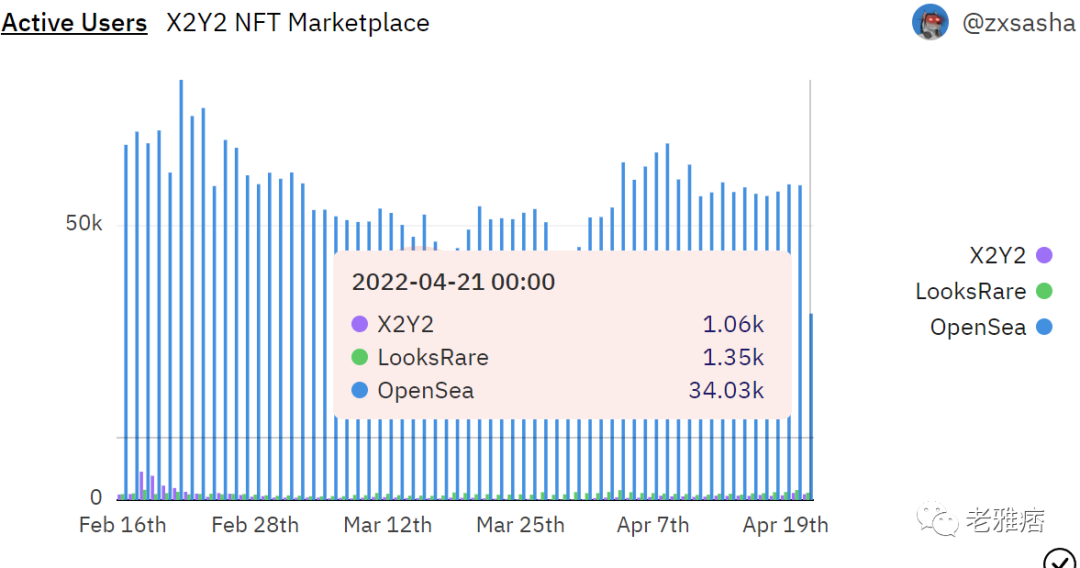This screenshot has width=1080, height=568.
Task: Click the Apr 7th x-axis label
Action: 652,525
